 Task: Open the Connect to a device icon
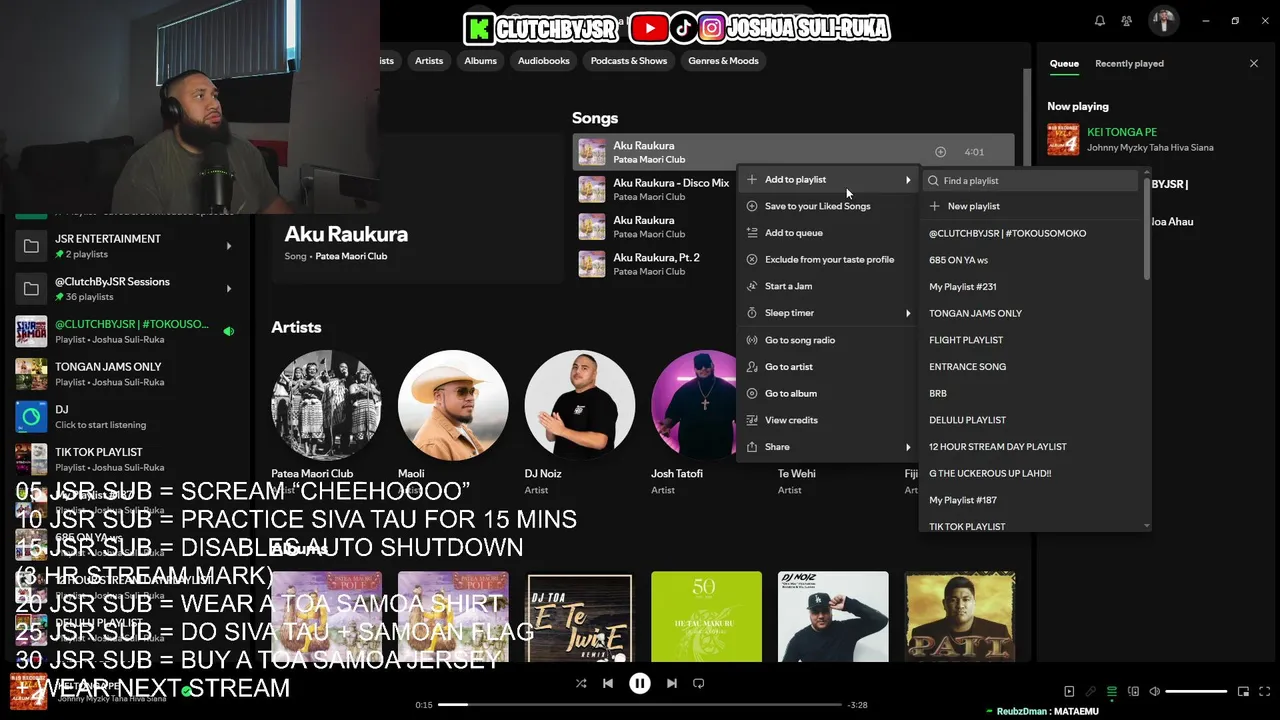[x=1133, y=691]
